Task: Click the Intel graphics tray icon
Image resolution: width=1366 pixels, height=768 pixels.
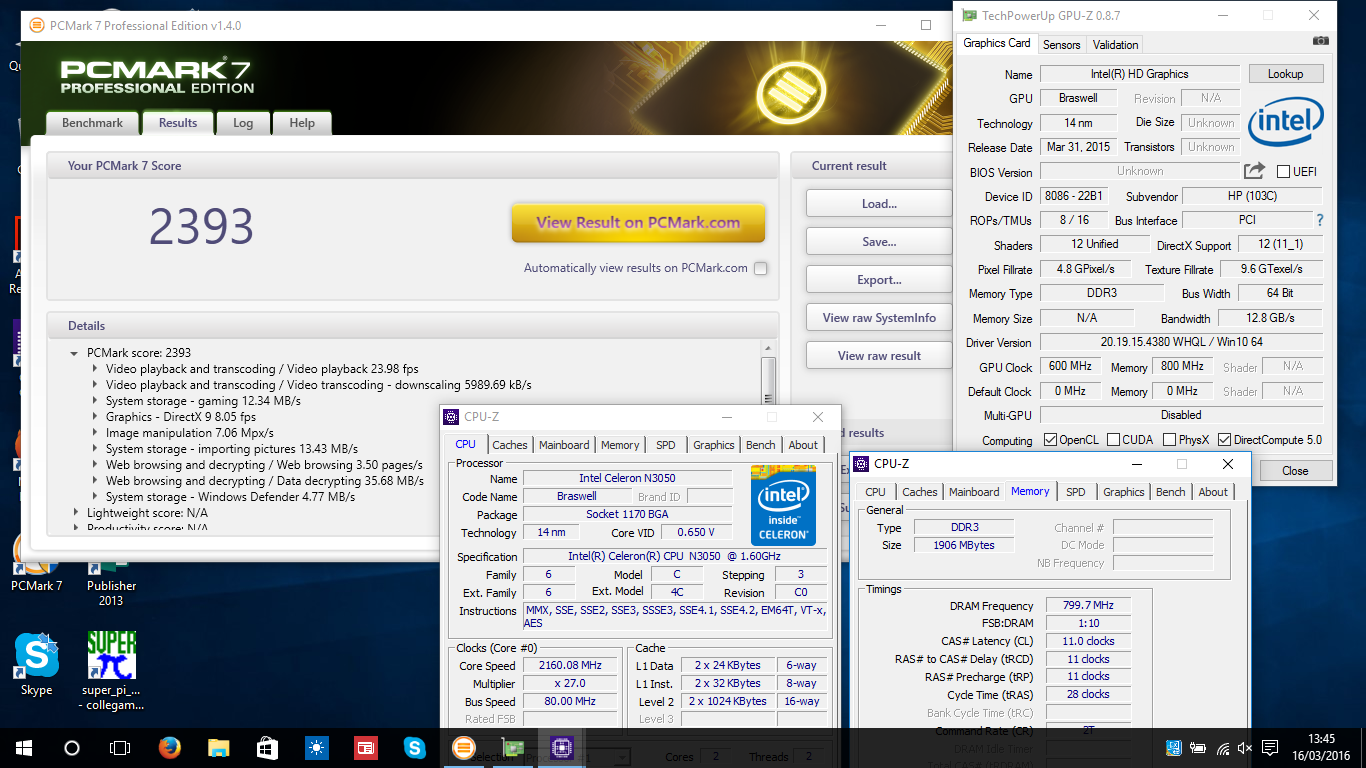Action: [1175, 748]
